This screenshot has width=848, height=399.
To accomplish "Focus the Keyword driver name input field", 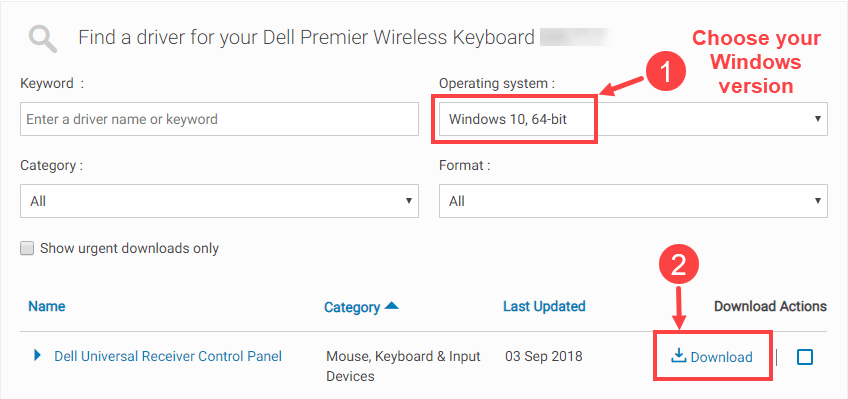I will coord(220,119).
